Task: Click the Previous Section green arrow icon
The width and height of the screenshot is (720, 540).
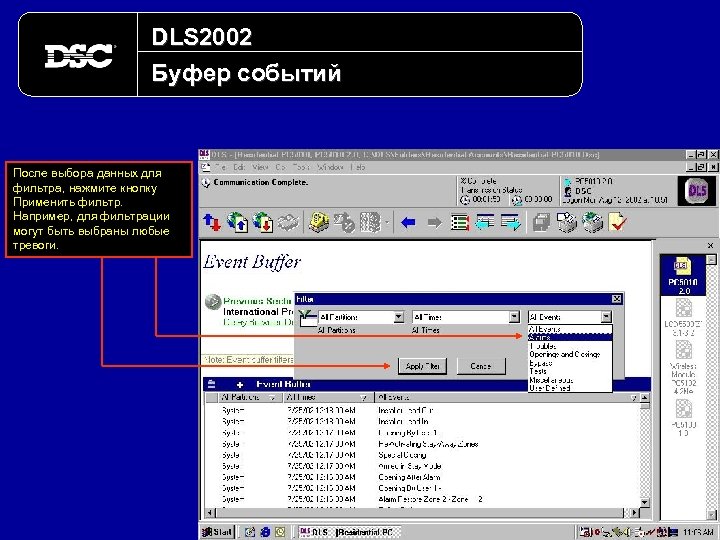Action: (x=213, y=302)
